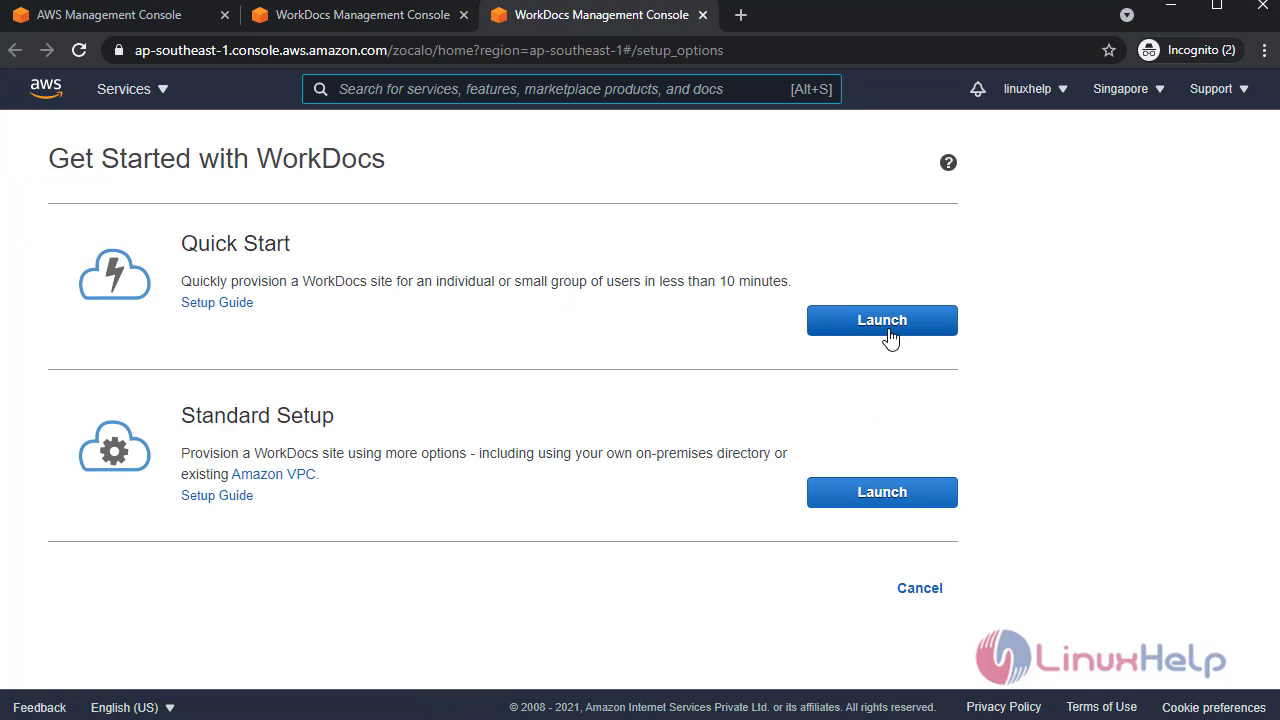Go back to the previous page

[x=15, y=50]
